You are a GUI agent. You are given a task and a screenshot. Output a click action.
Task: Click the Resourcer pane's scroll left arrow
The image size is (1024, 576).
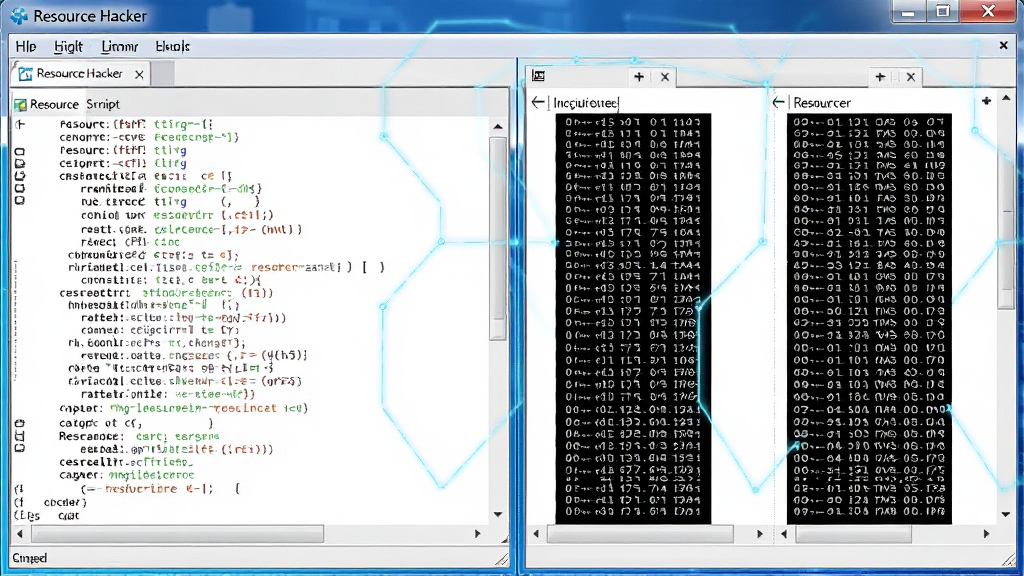pyautogui.click(x=784, y=534)
